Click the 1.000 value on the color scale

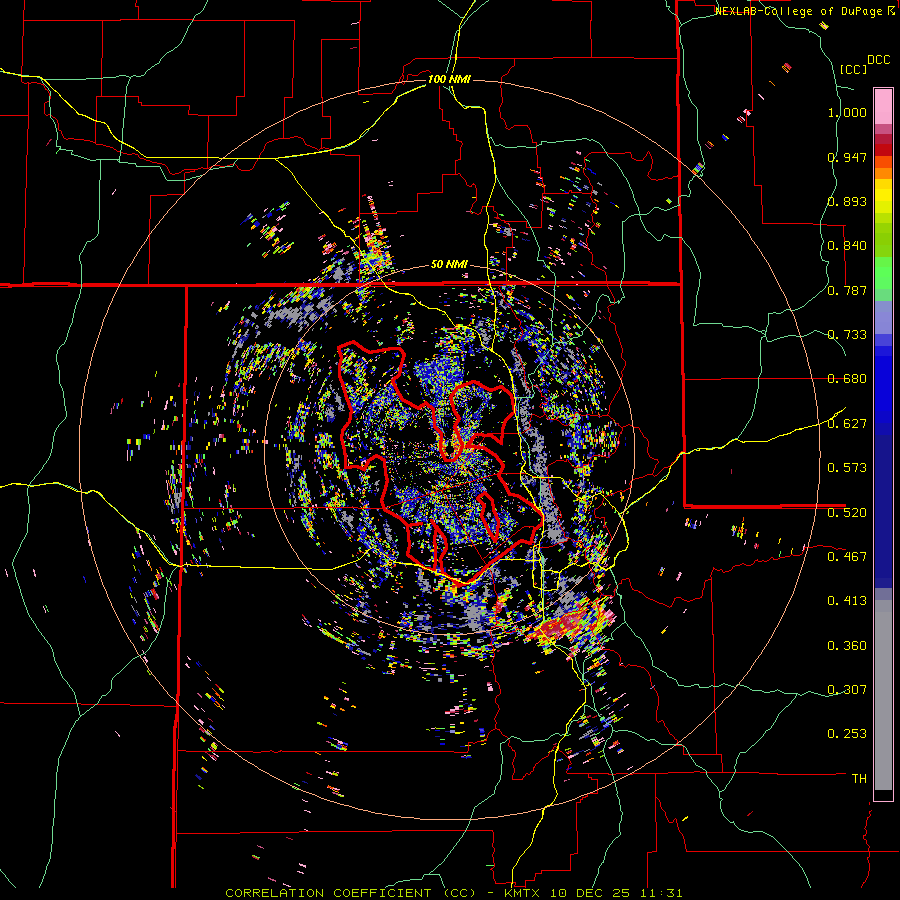pyautogui.click(x=847, y=112)
